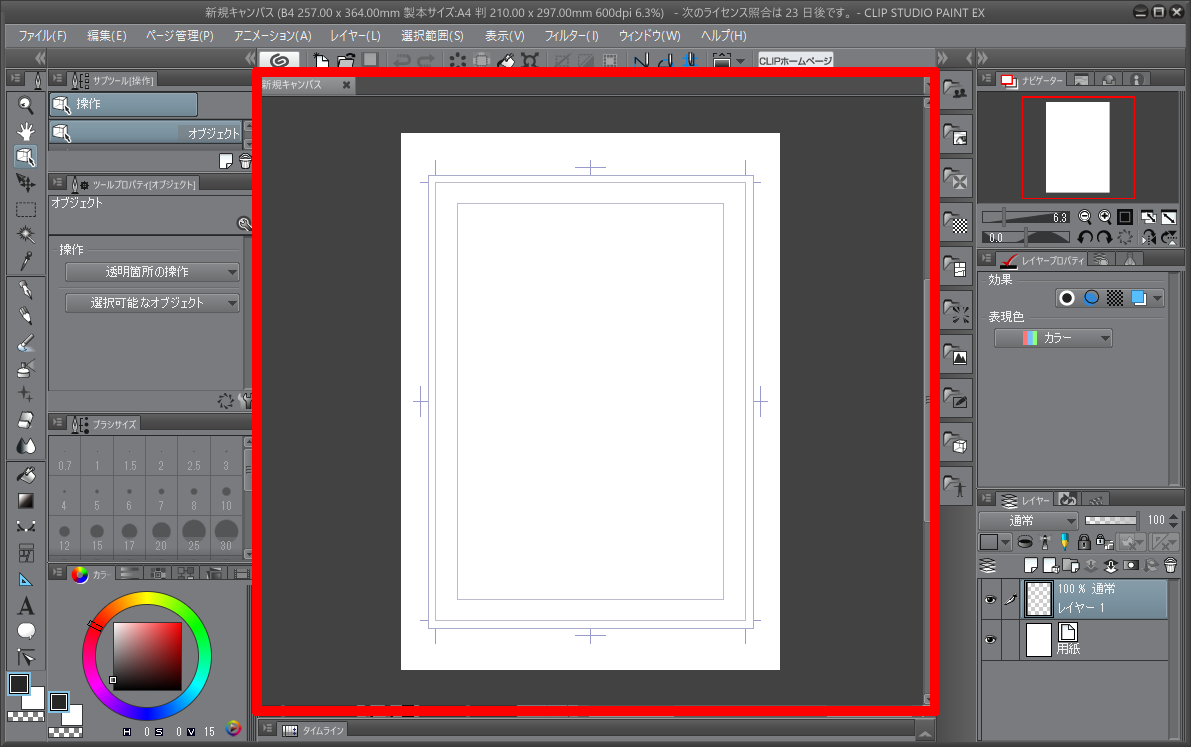Select the オブジェクト subtool
1191x747 pixels.
147,133
